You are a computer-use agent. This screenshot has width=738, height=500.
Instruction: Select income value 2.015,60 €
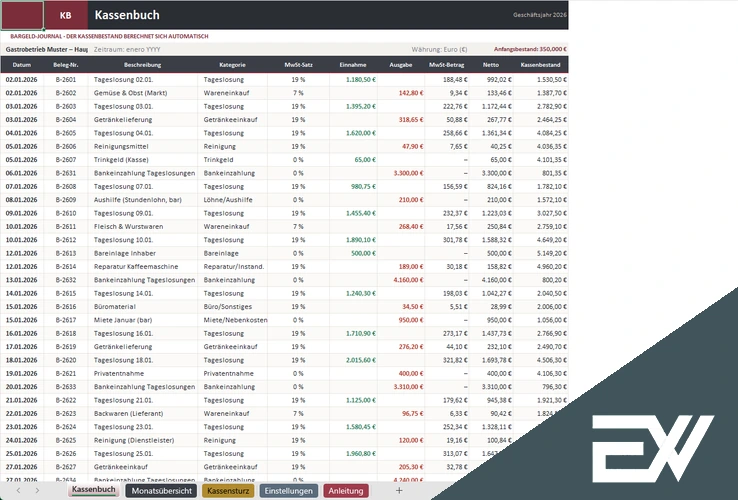[361, 360]
